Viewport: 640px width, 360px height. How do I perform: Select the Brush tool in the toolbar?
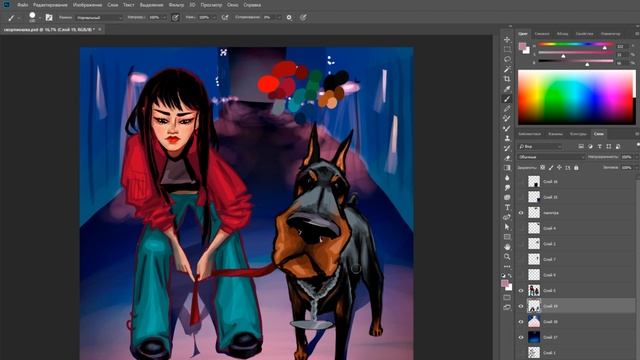click(507, 99)
